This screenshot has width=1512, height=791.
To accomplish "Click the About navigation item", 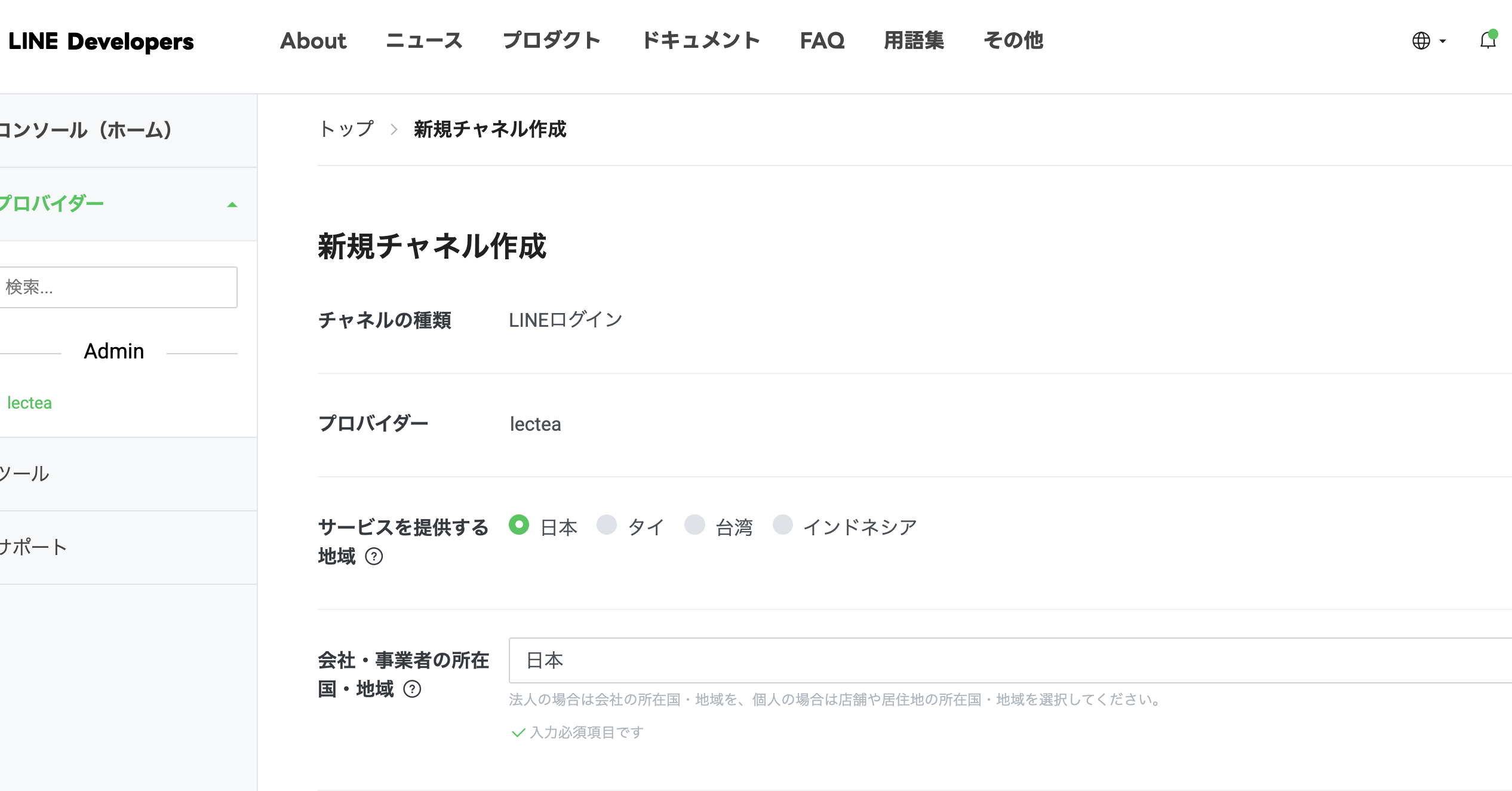I will tap(314, 41).
